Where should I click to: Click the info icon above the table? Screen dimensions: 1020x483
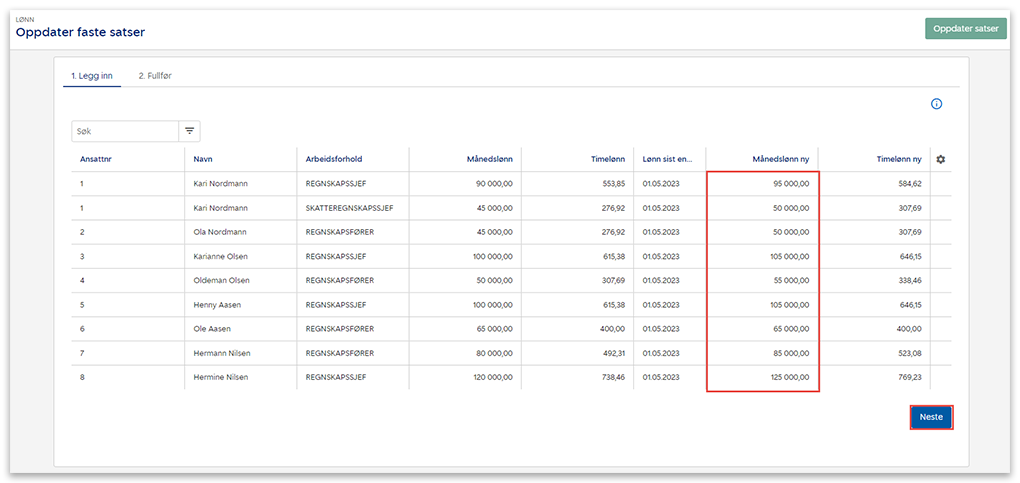936,104
